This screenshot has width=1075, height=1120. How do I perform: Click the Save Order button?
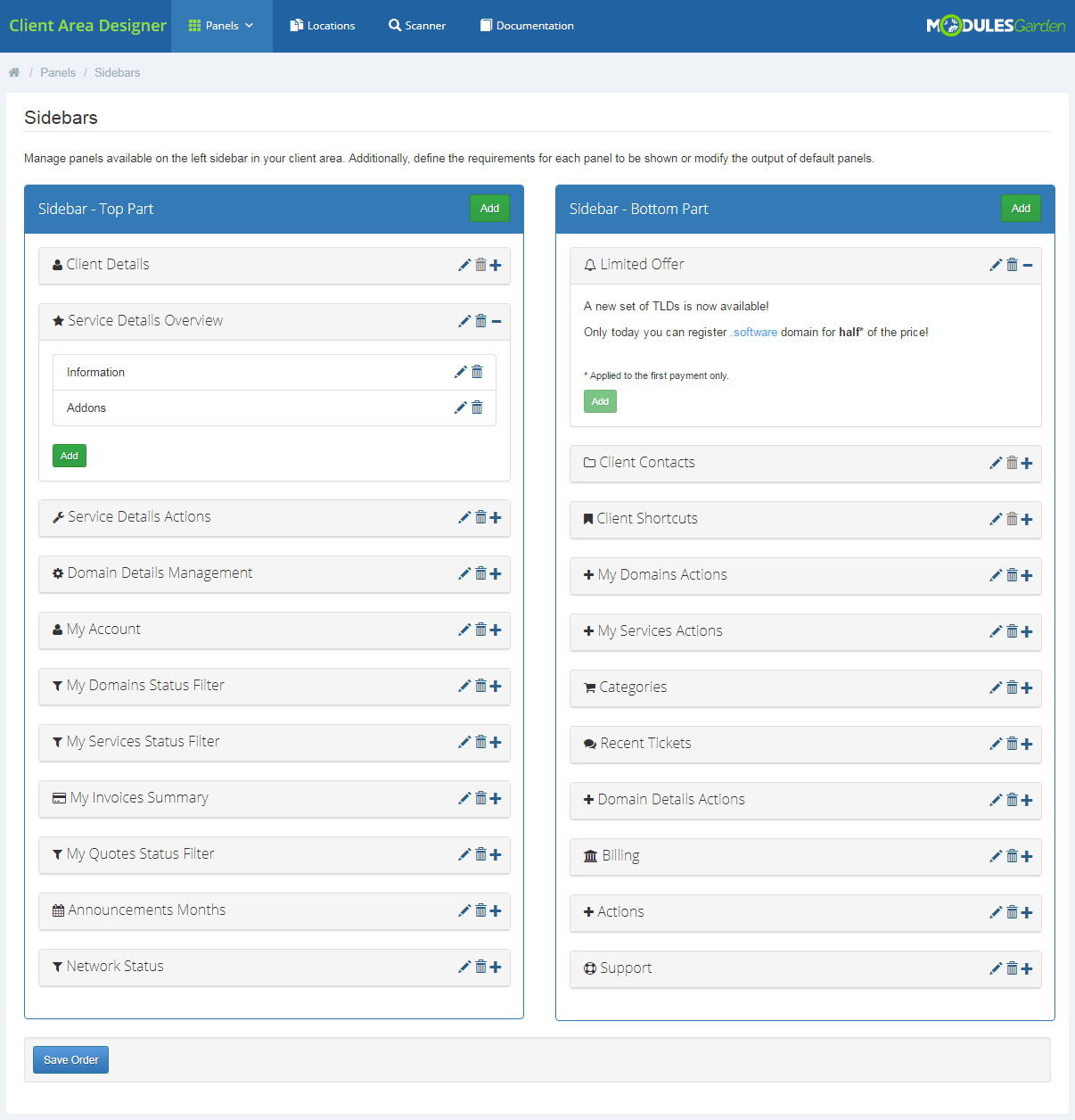click(71, 1059)
